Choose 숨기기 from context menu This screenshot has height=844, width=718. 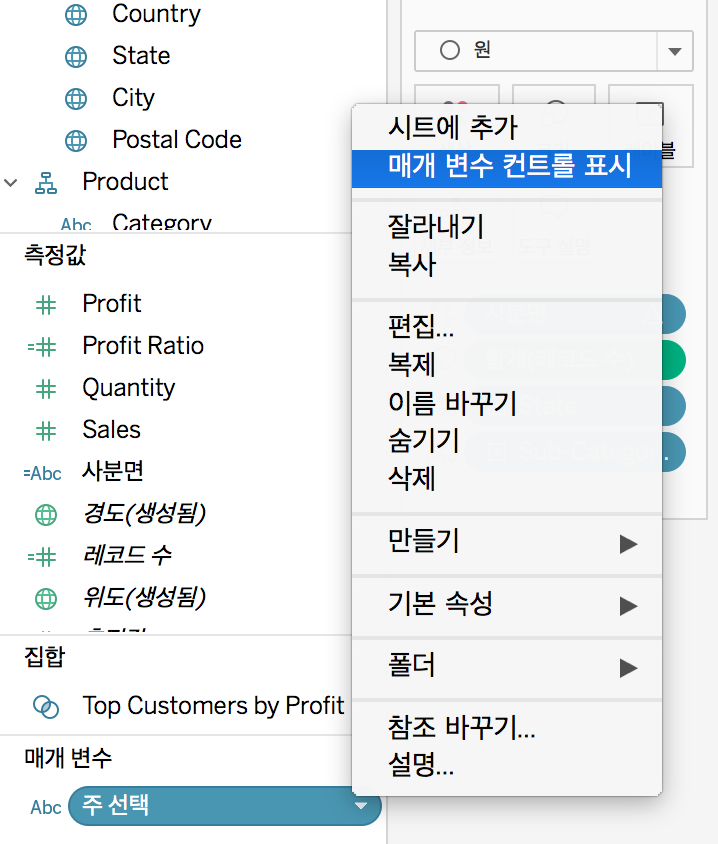pyautogui.click(x=506, y=440)
